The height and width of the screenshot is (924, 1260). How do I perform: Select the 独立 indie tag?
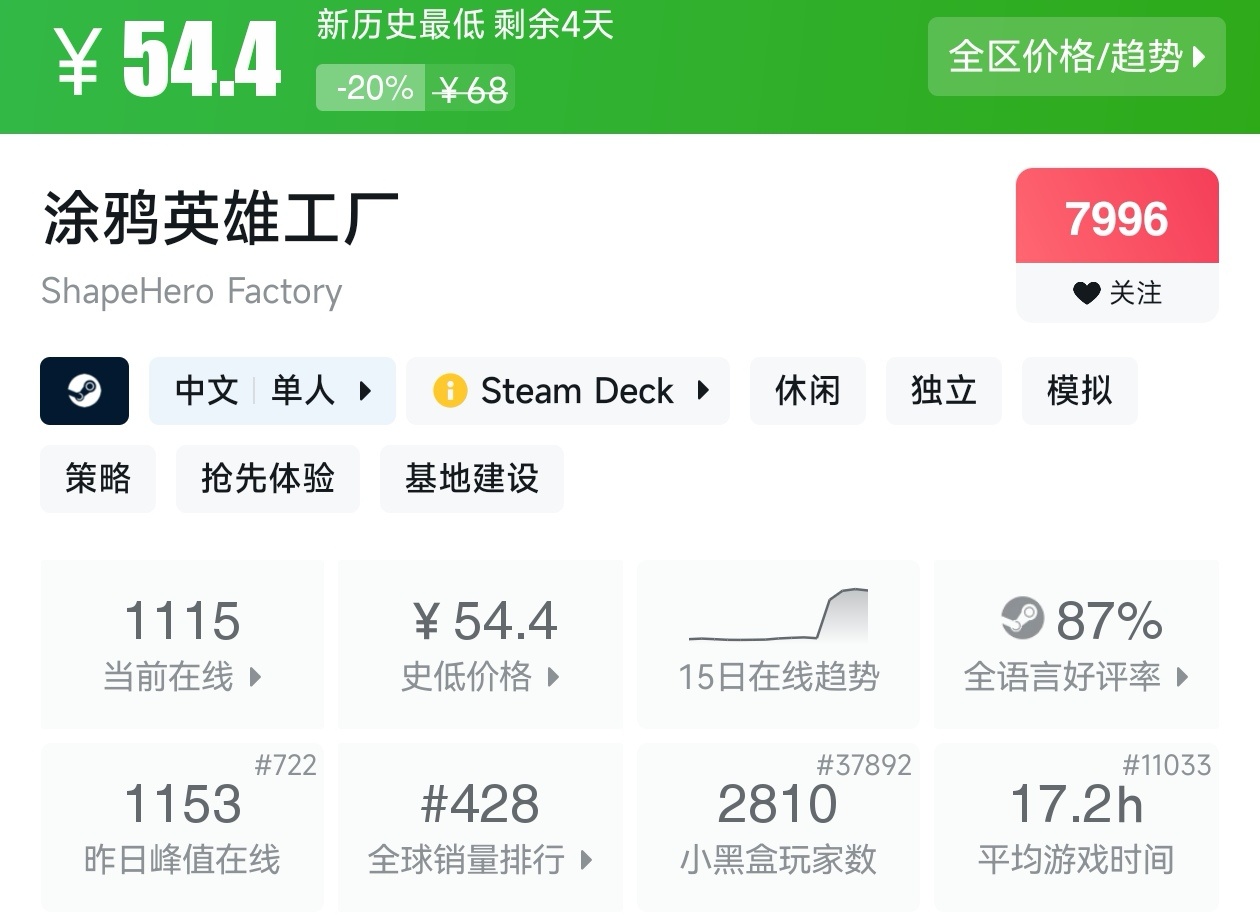coord(943,391)
